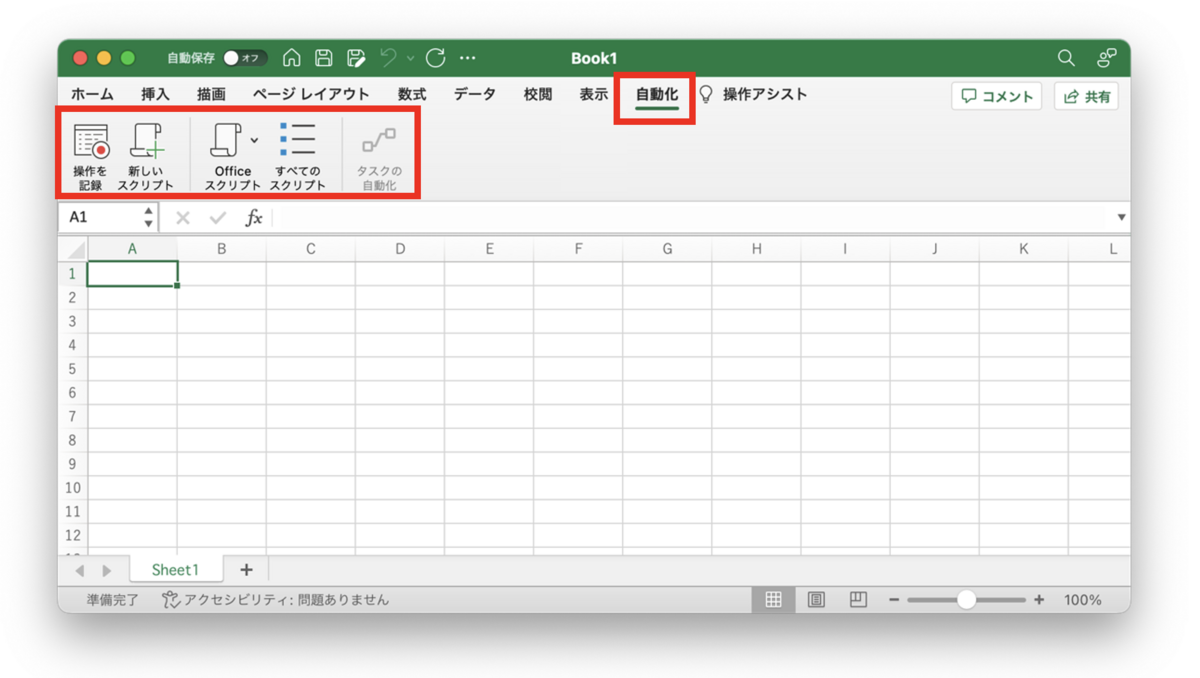Click the Home icon in title bar
Viewport: 1200px width, 678px height.
[x=291, y=58]
